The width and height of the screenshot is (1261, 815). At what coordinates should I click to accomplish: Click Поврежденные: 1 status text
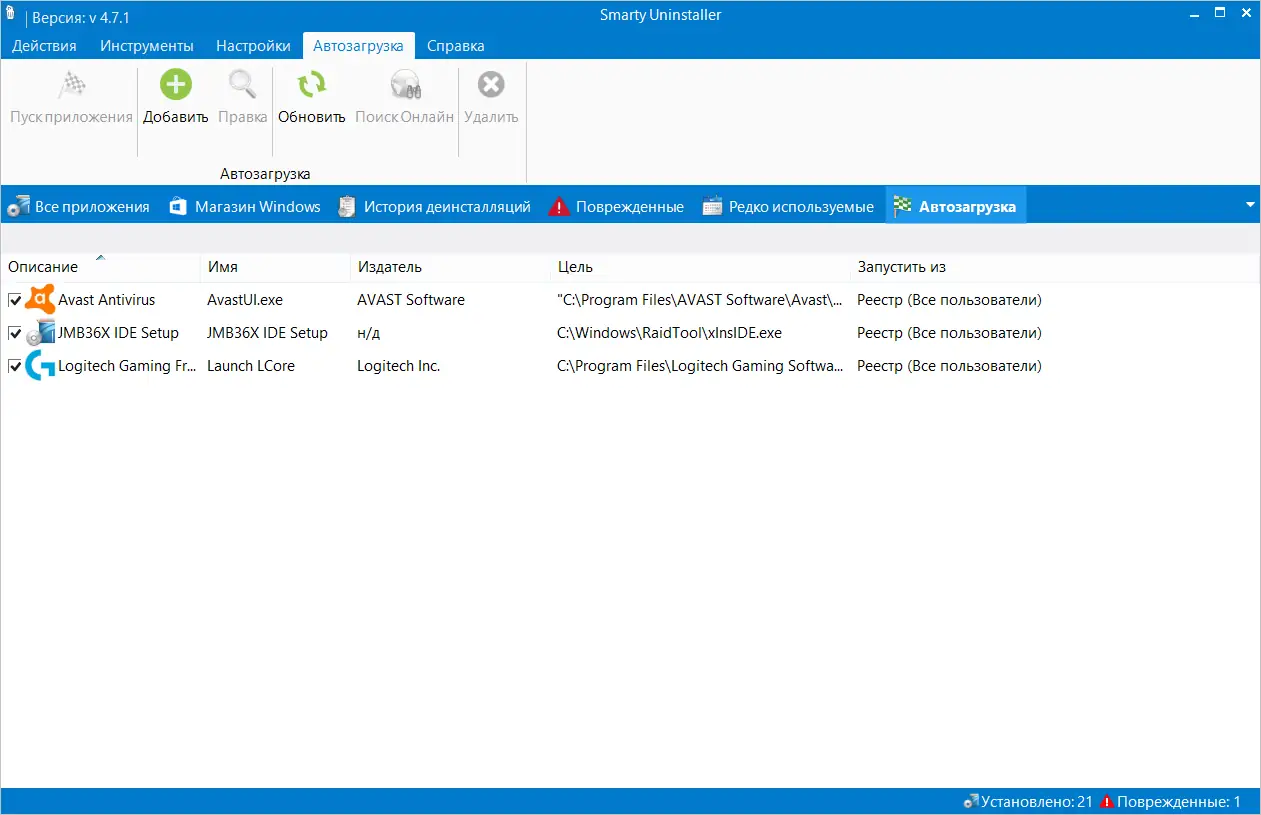pyautogui.click(x=1179, y=802)
